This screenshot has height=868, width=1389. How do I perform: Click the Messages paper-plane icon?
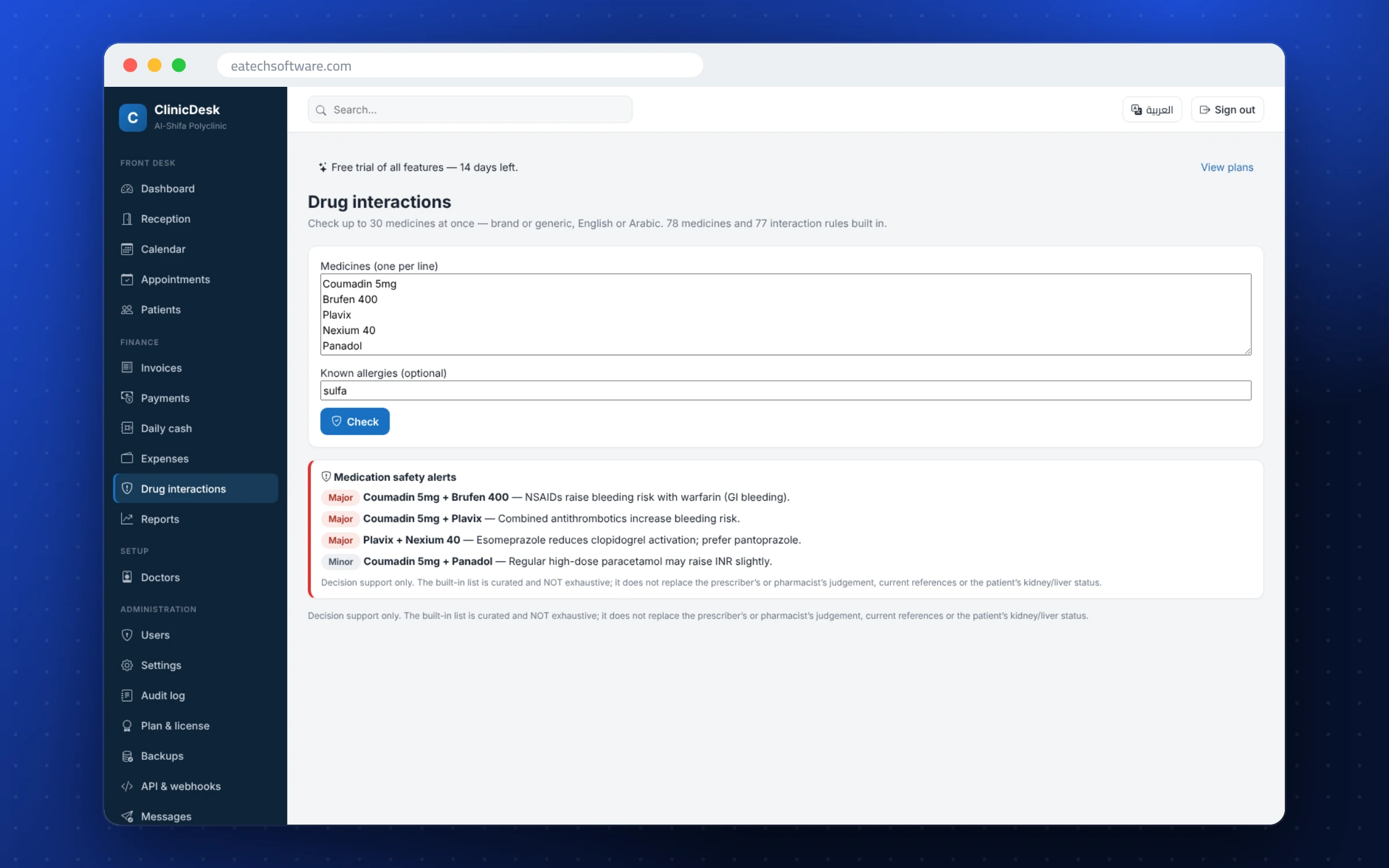[x=127, y=816]
